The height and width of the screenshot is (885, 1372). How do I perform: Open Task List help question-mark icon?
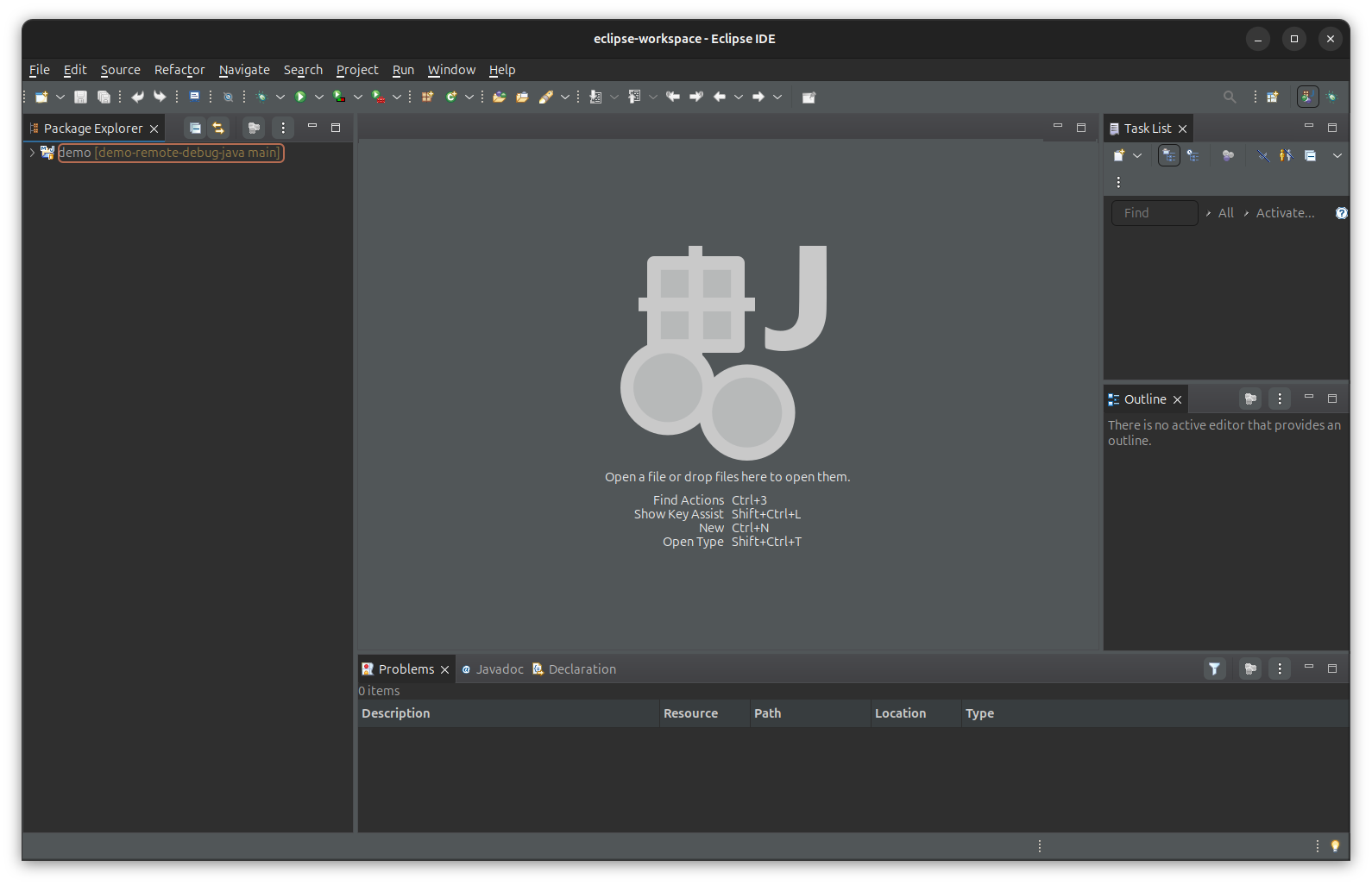[x=1341, y=213]
